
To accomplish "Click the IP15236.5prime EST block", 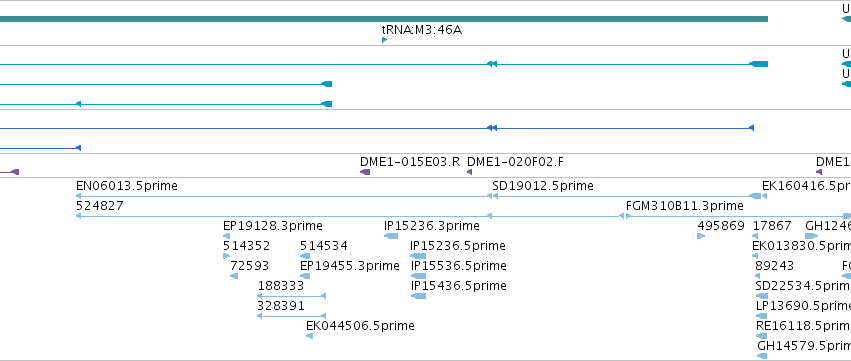I will [x=418, y=256].
